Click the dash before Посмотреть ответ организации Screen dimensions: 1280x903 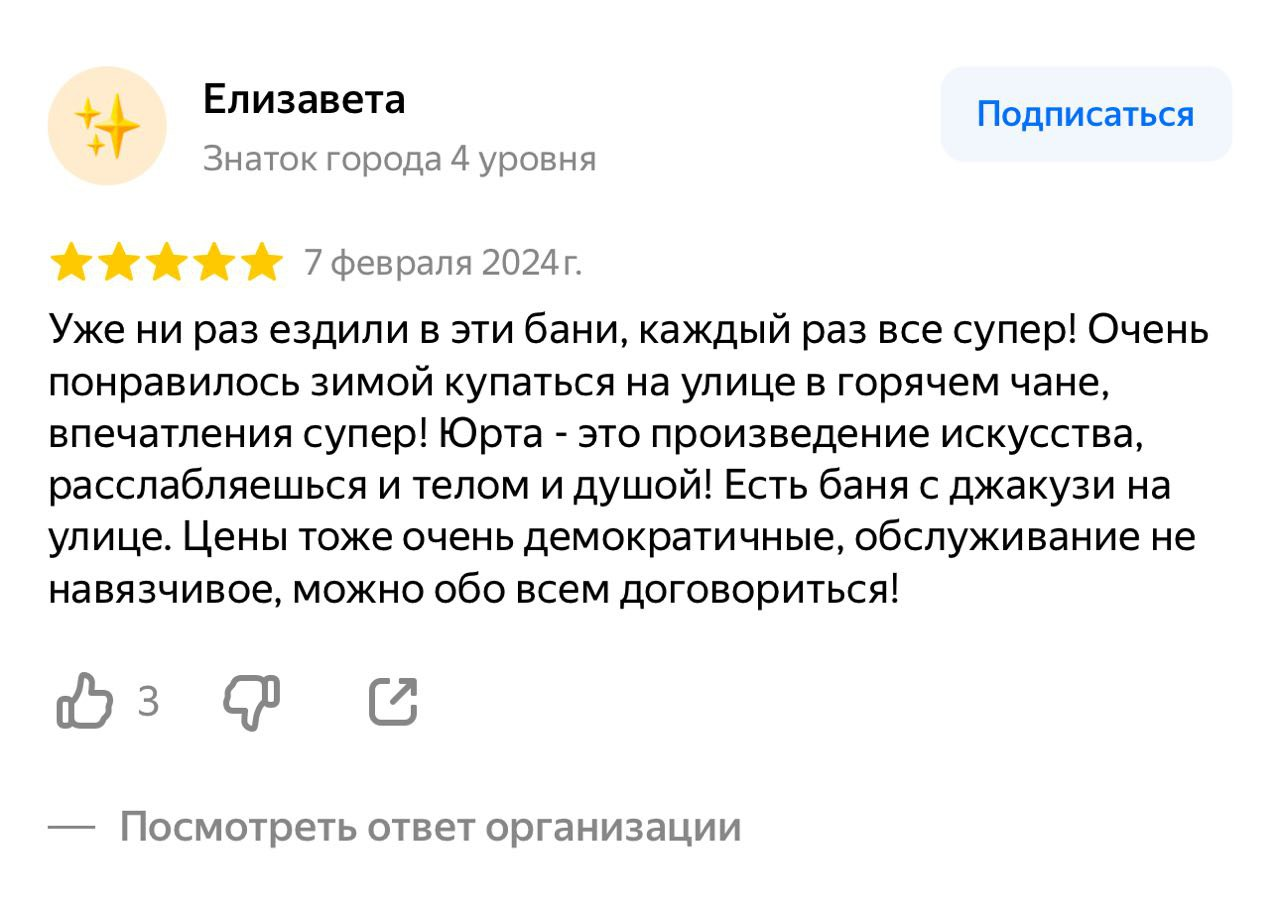[x=71, y=828]
